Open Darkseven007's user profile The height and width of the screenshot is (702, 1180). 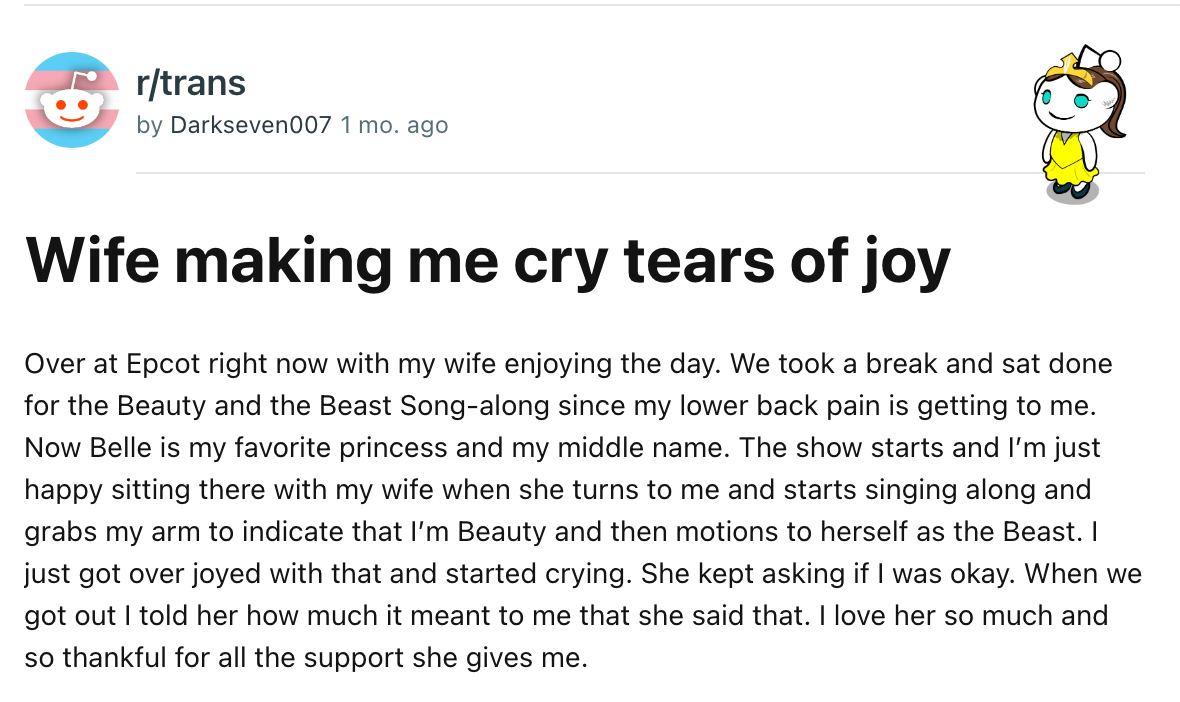tap(251, 124)
